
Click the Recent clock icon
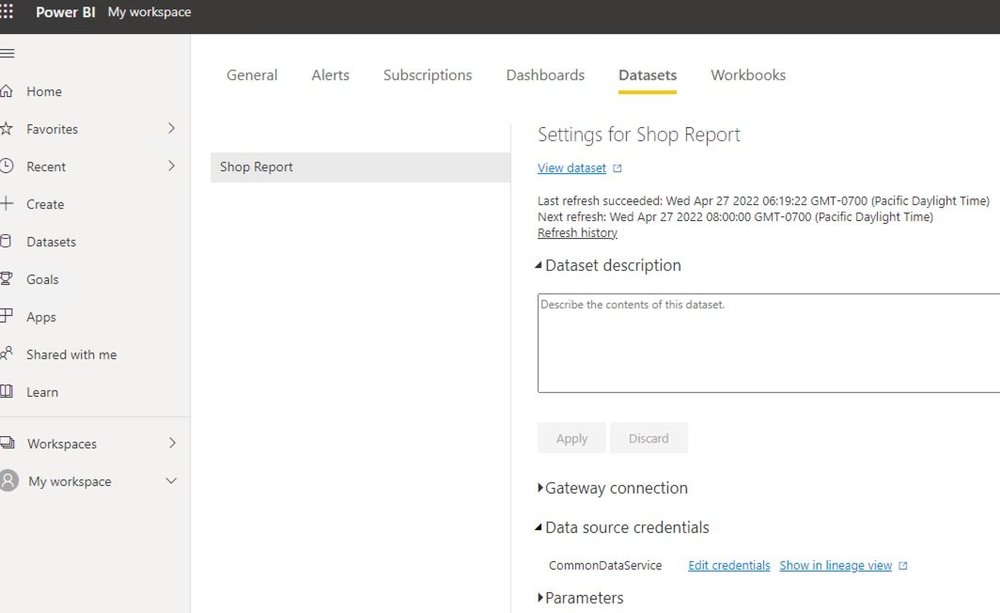click(6, 166)
